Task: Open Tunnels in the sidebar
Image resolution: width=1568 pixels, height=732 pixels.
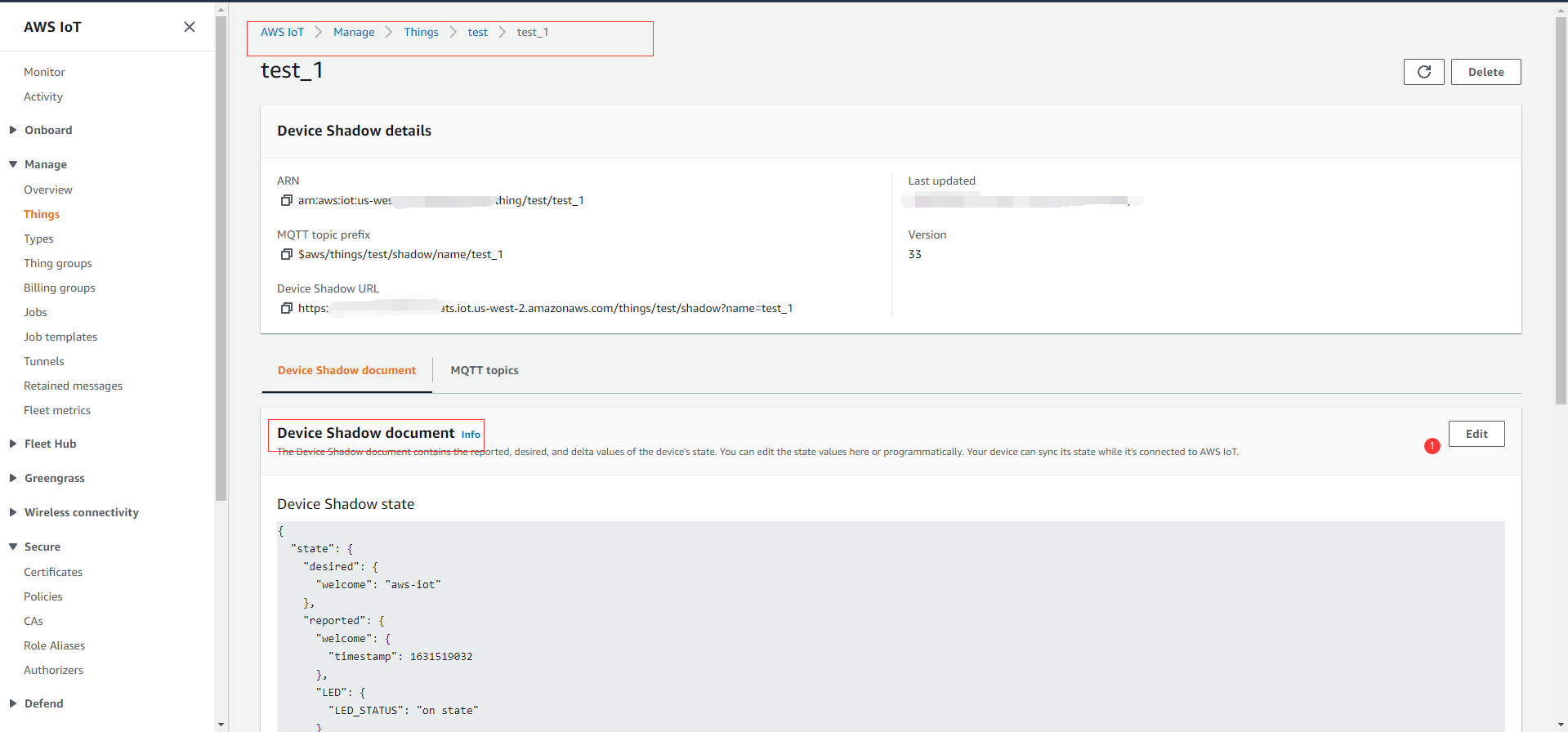Action: (44, 361)
